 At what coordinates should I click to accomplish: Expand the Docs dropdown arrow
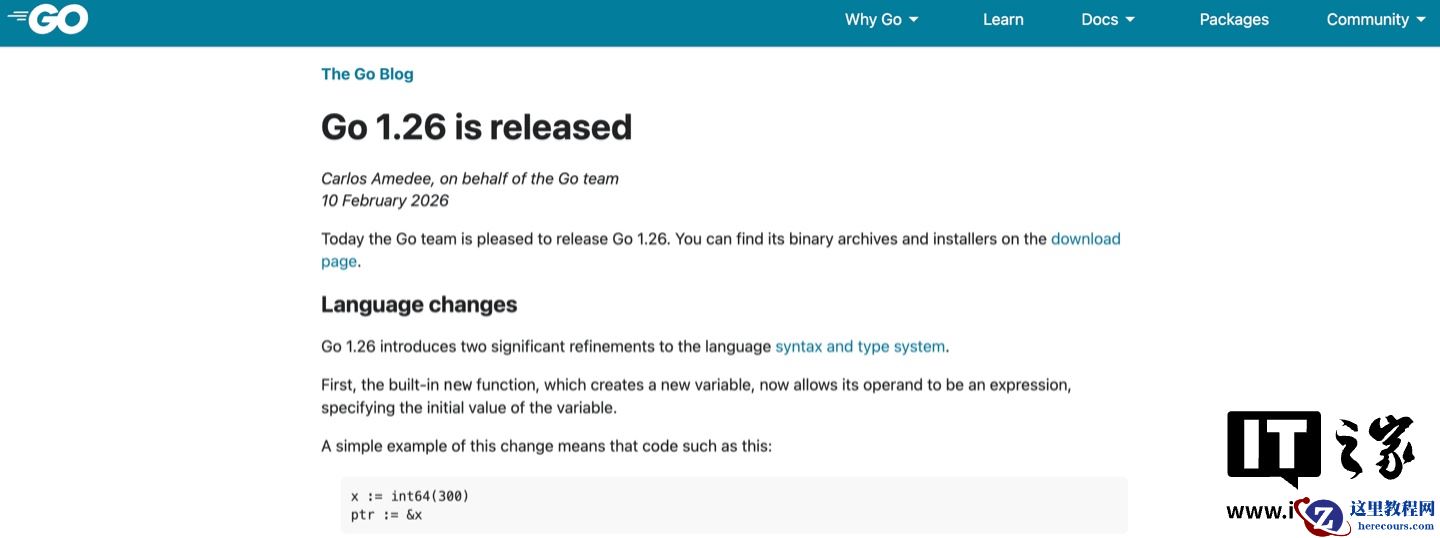click(1130, 20)
